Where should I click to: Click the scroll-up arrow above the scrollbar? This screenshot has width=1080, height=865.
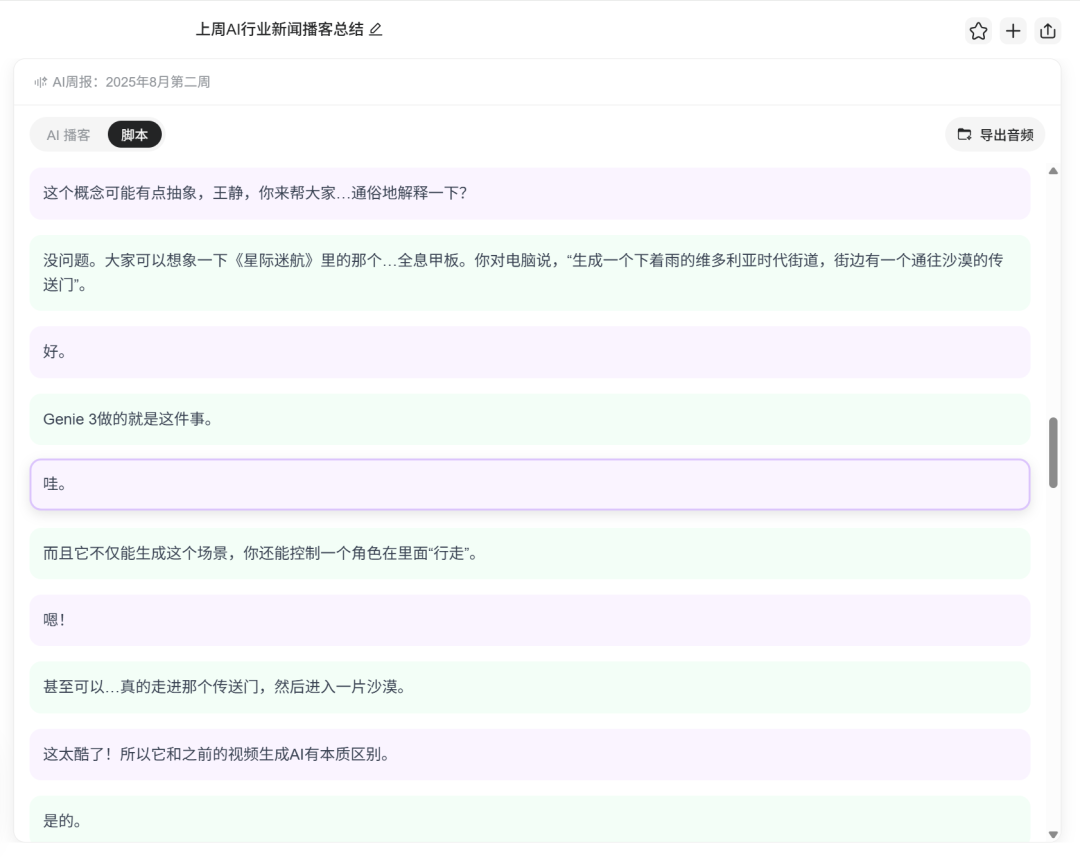pos(1053,169)
